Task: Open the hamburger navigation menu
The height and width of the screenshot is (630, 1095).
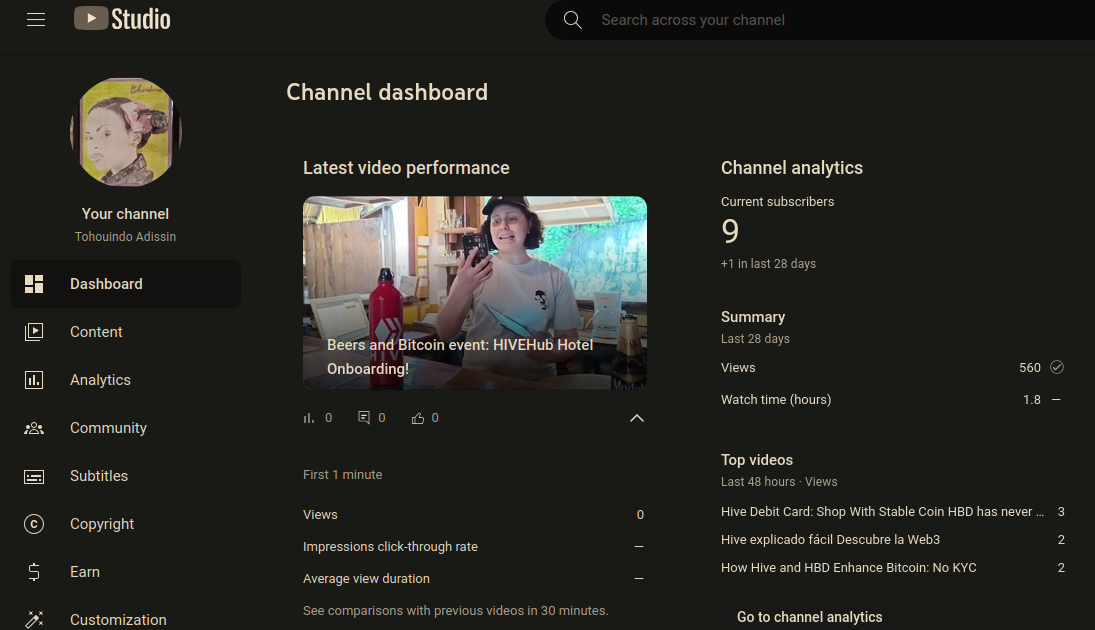Action: click(36, 20)
